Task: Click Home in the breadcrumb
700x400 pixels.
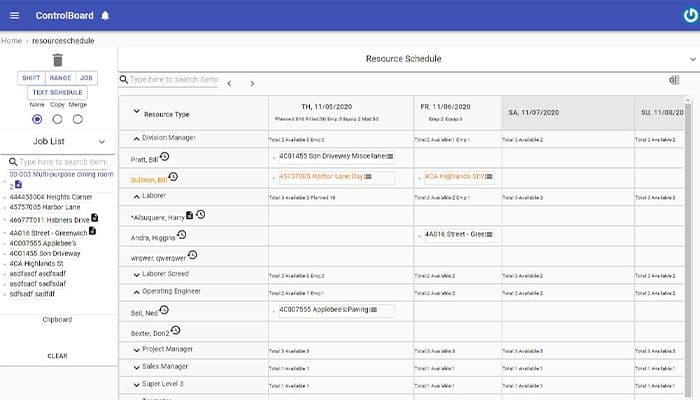Action: 11,40
